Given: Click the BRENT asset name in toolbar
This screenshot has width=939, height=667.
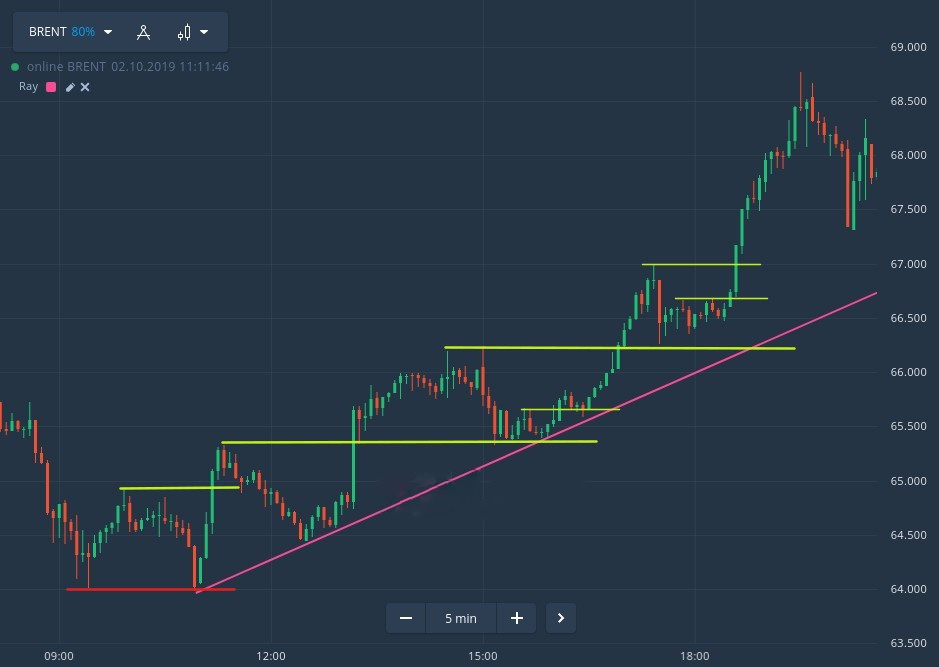Looking at the screenshot, I should (x=47, y=32).
